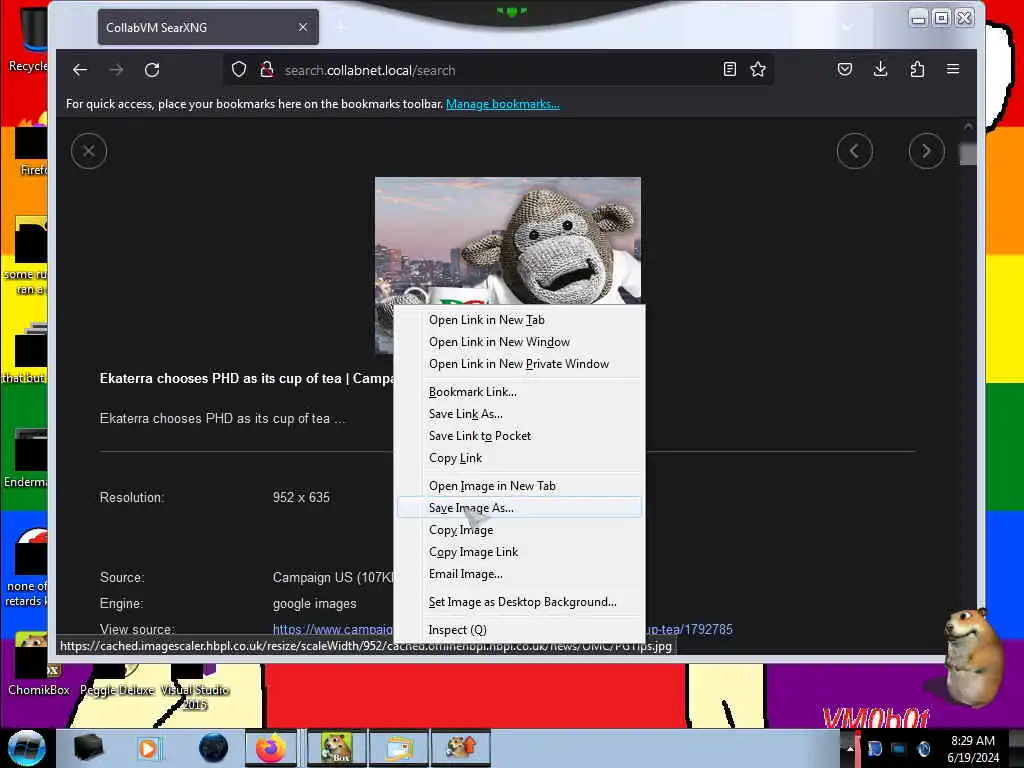
Task: Show hidden tray icons arrow
Action: point(850,749)
